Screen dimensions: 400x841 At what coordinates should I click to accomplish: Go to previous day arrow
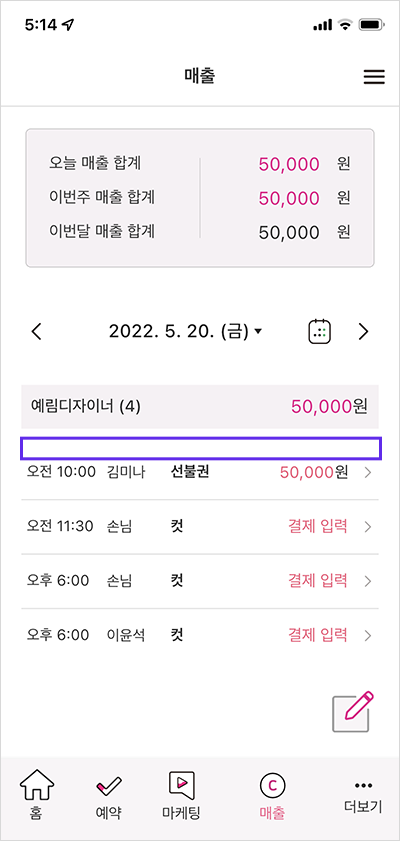point(36,332)
